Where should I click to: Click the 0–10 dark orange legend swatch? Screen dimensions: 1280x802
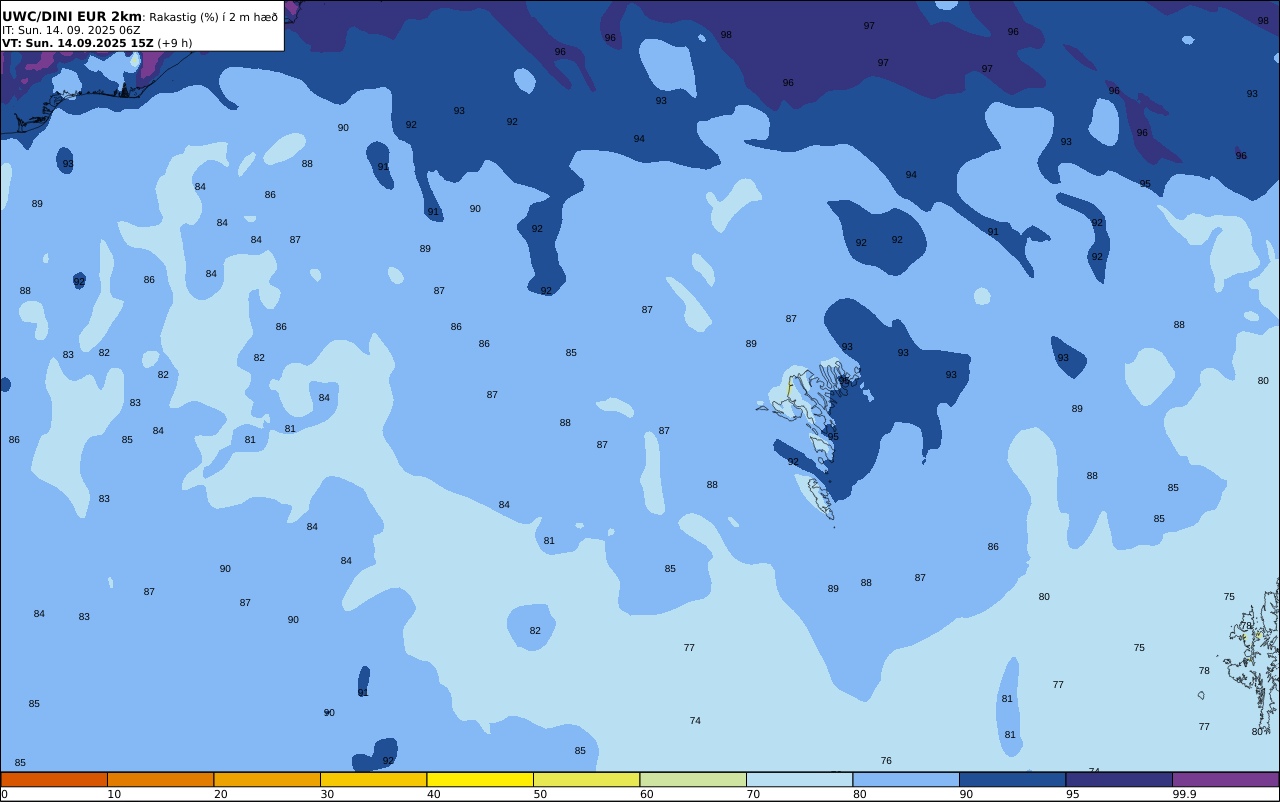(54, 779)
